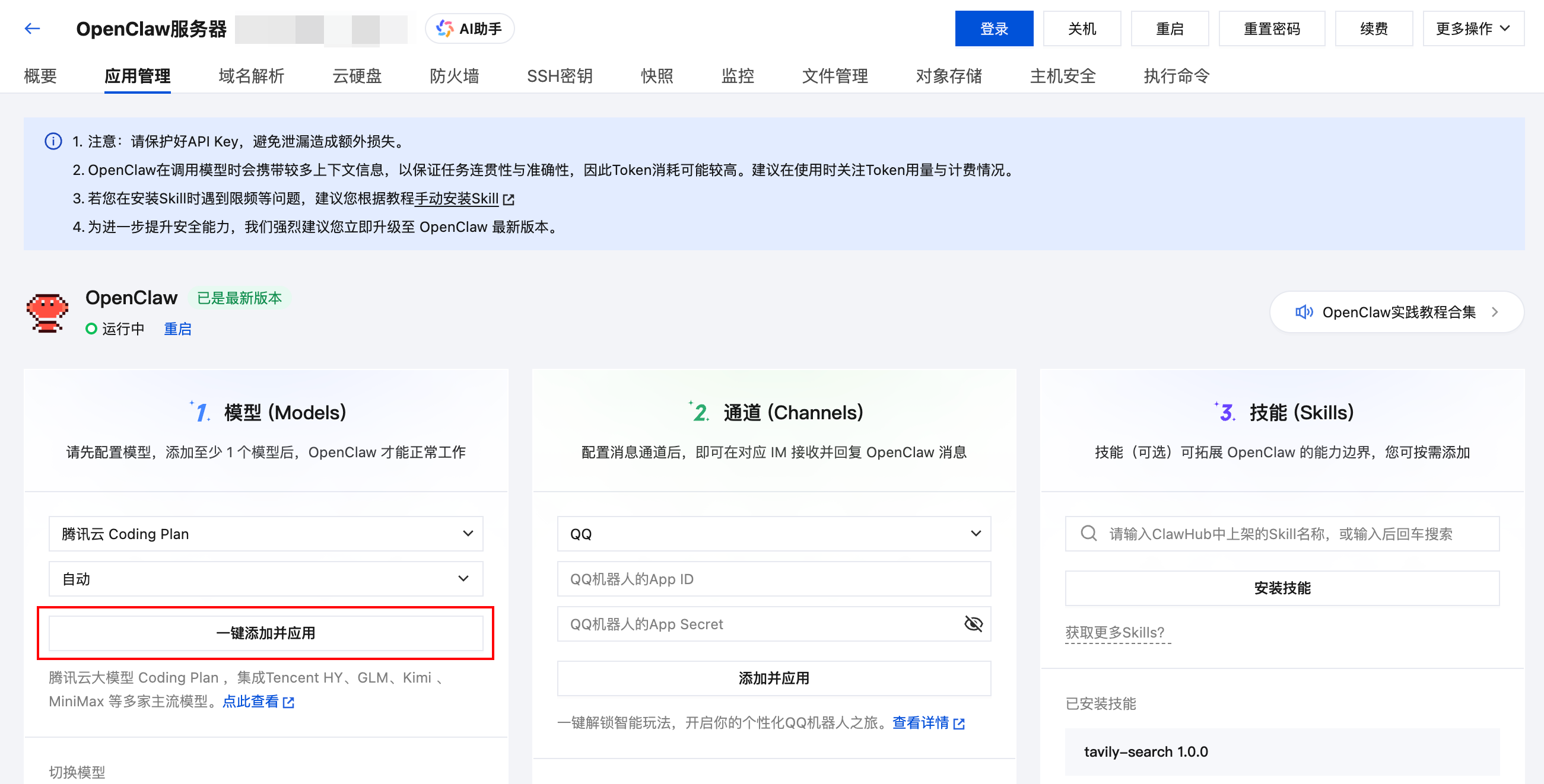Switch to the 文件管理 tab

click(834, 76)
